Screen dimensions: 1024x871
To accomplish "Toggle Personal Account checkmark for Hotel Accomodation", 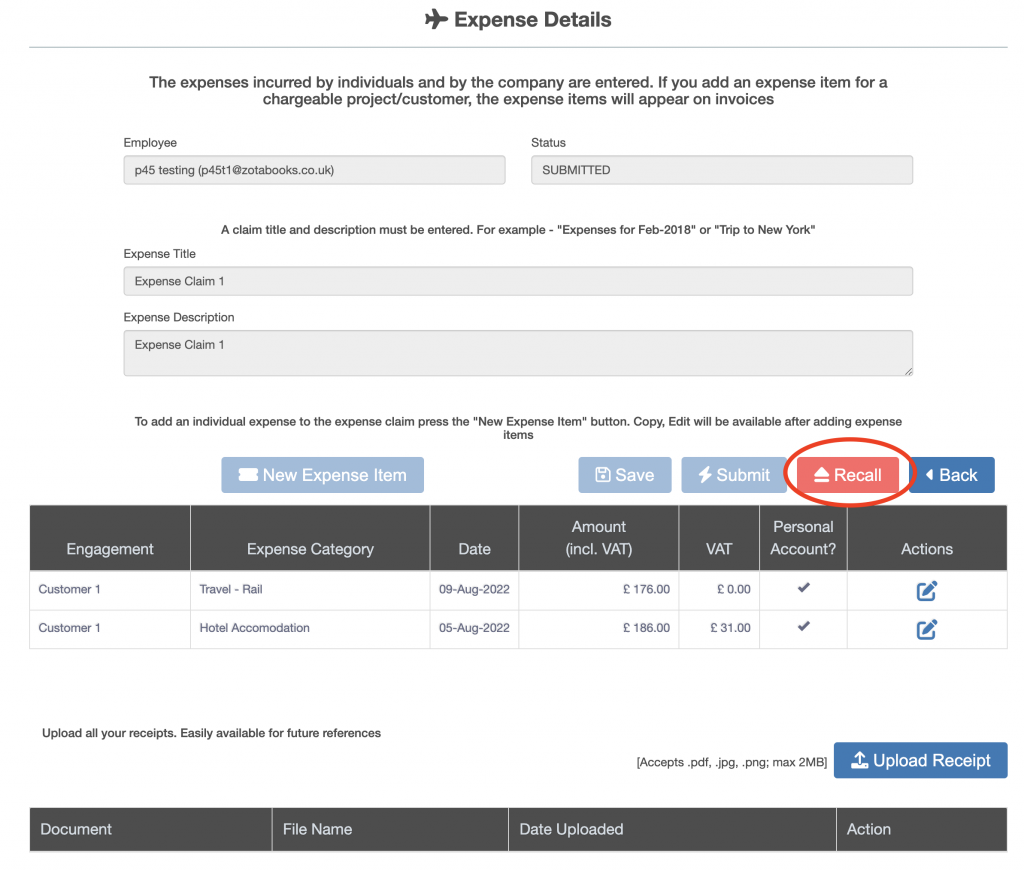I will [803, 627].
